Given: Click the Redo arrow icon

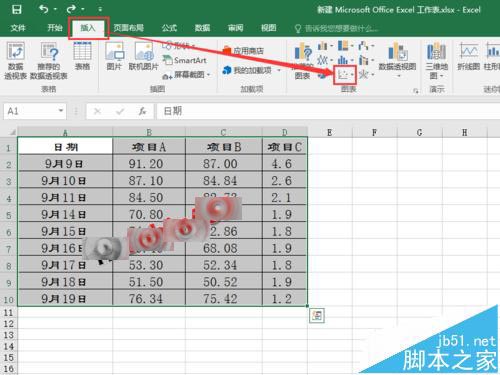Looking at the screenshot, I should [x=71, y=9].
